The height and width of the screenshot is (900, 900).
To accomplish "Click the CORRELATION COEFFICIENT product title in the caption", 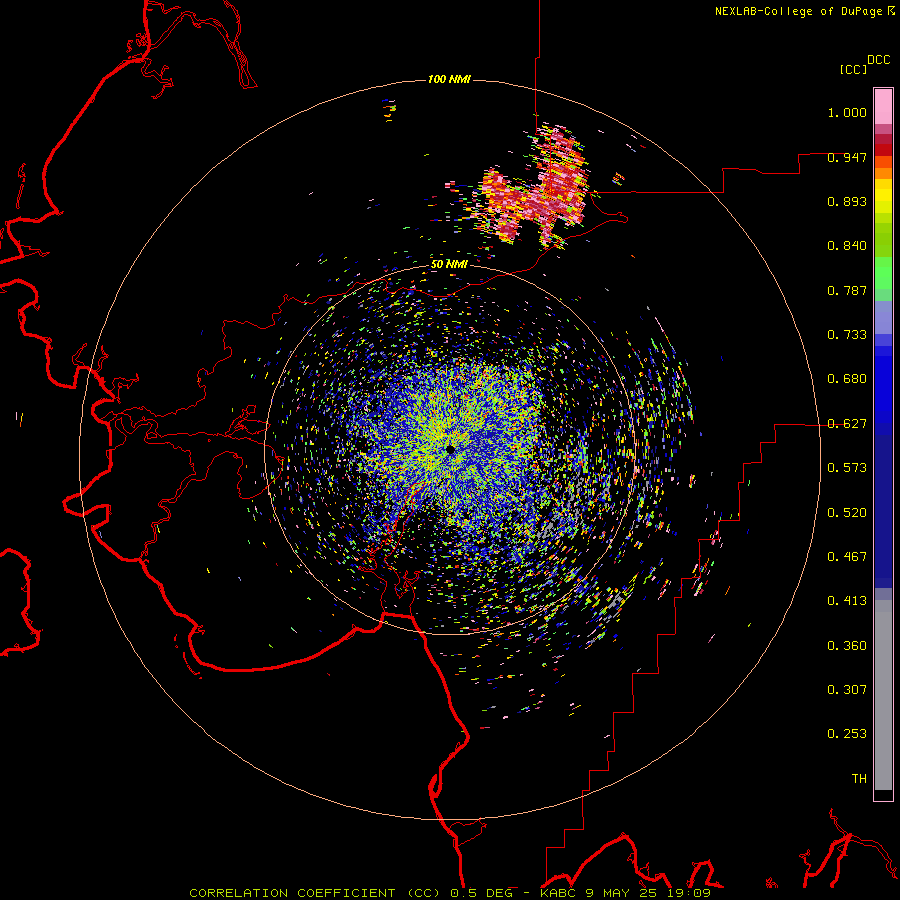I will 292,893.
